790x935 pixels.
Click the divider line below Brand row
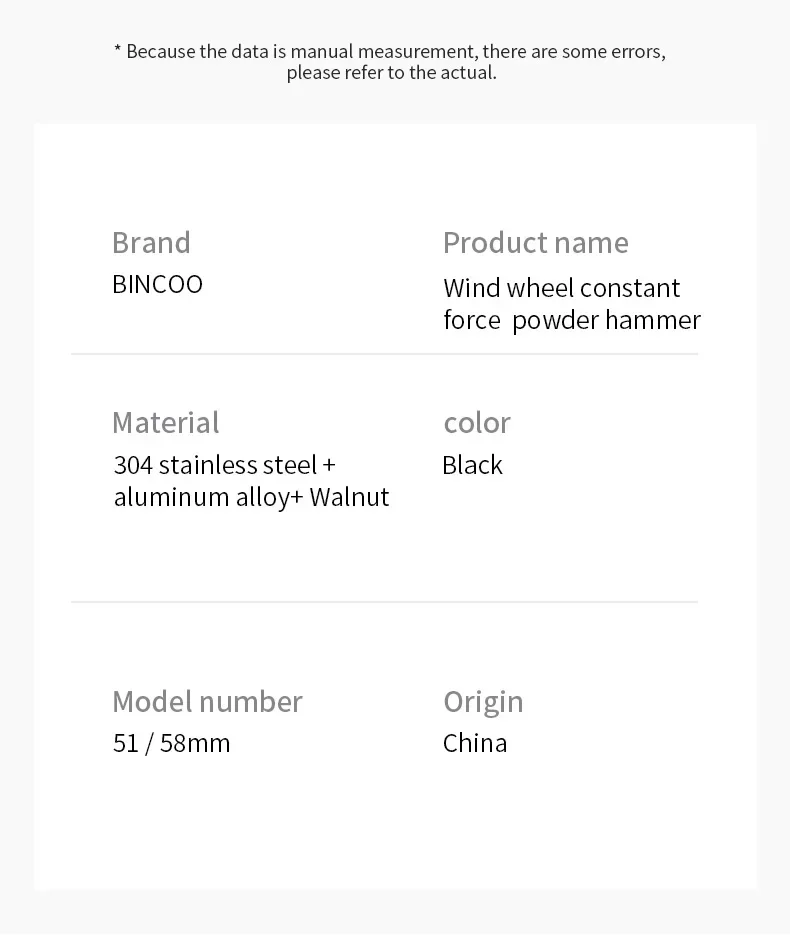click(385, 354)
